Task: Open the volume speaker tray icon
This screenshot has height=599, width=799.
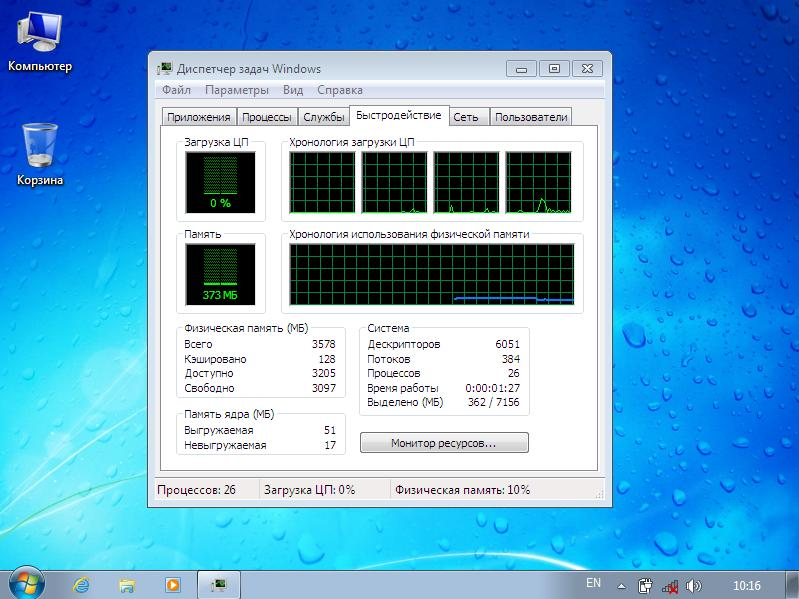Action: point(694,584)
